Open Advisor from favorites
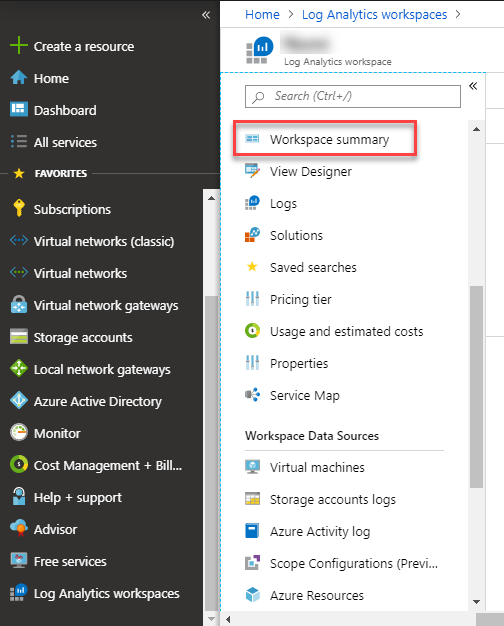The height and width of the screenshot is (626, 504). (56, 529)
